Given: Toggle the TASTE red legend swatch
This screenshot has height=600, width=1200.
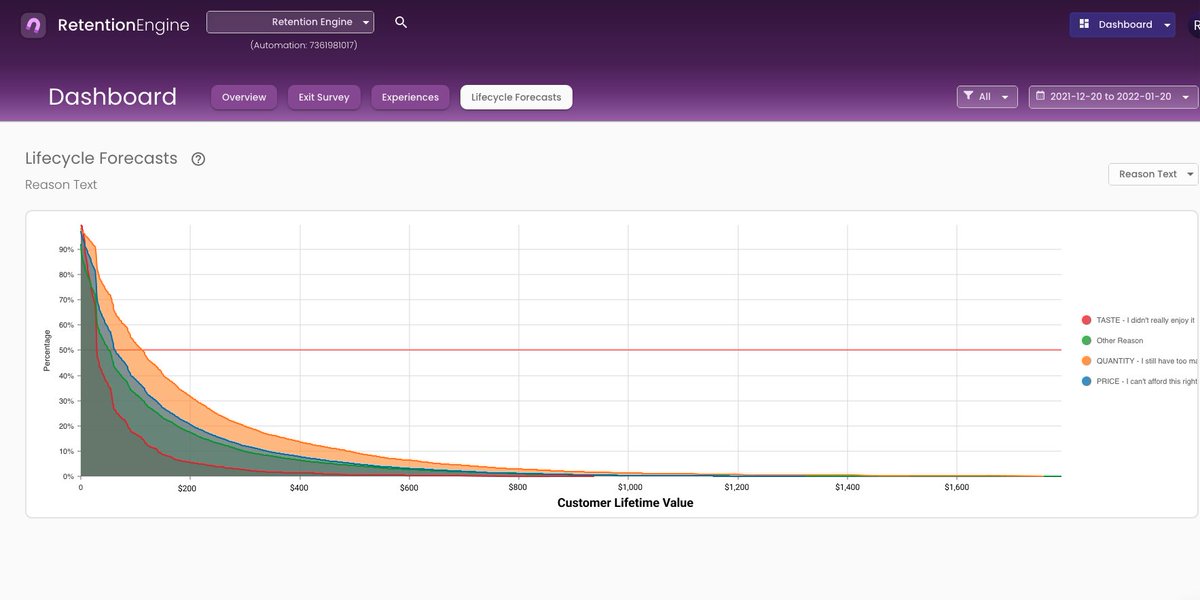Looking at the screenshot, I should 1086,320.
